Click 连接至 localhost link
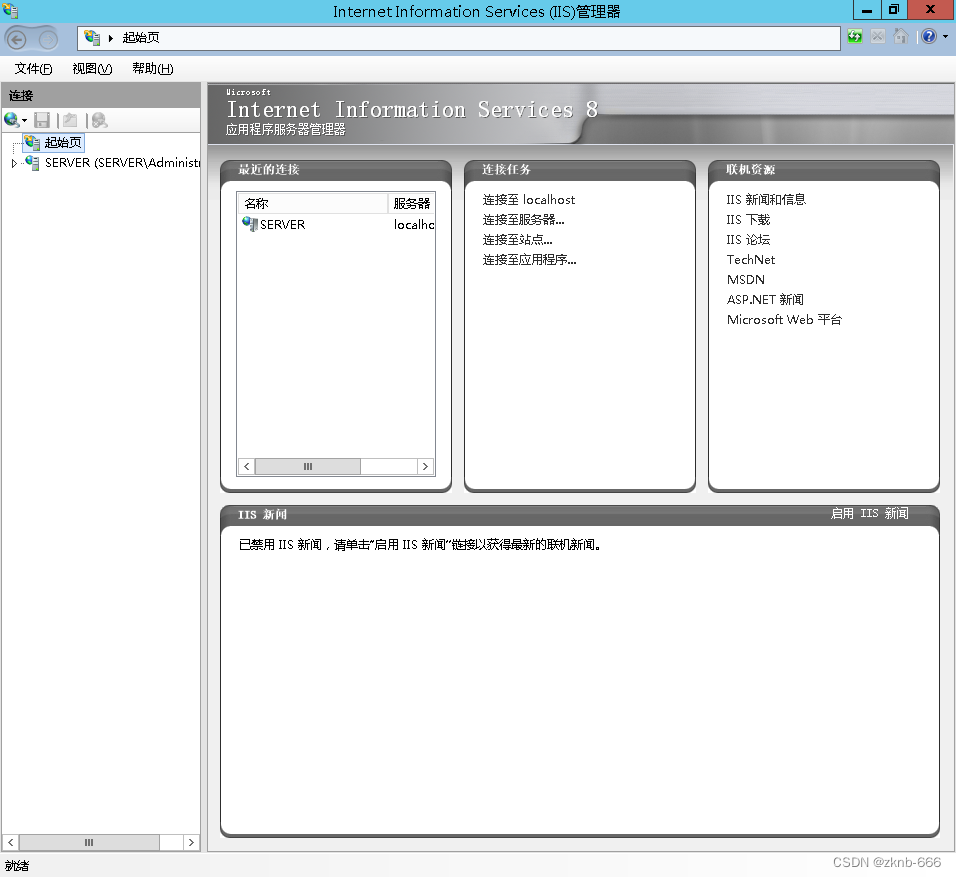 tap(529, 200)
